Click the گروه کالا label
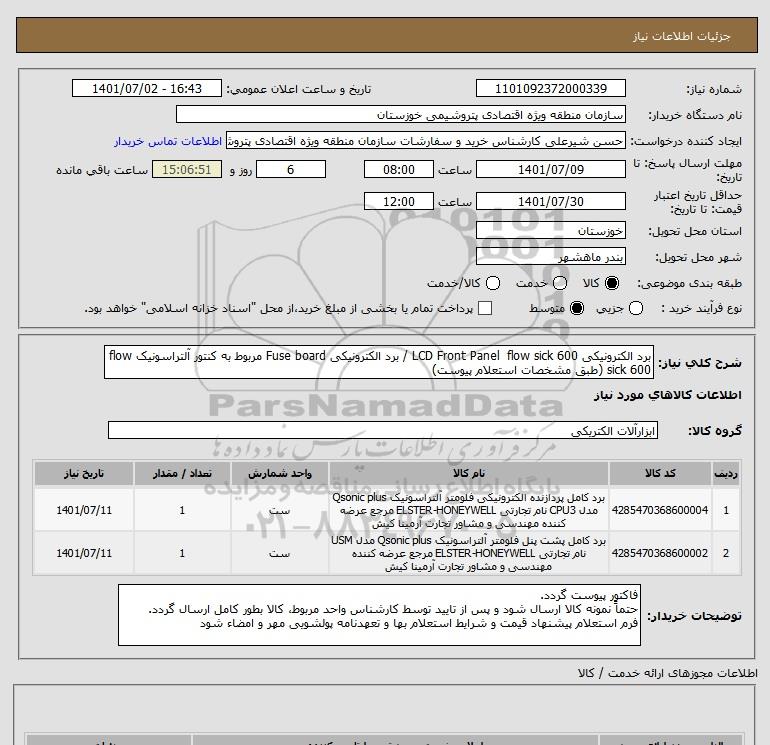This screenshot has width=770, height=745. [x=715, y=431]
